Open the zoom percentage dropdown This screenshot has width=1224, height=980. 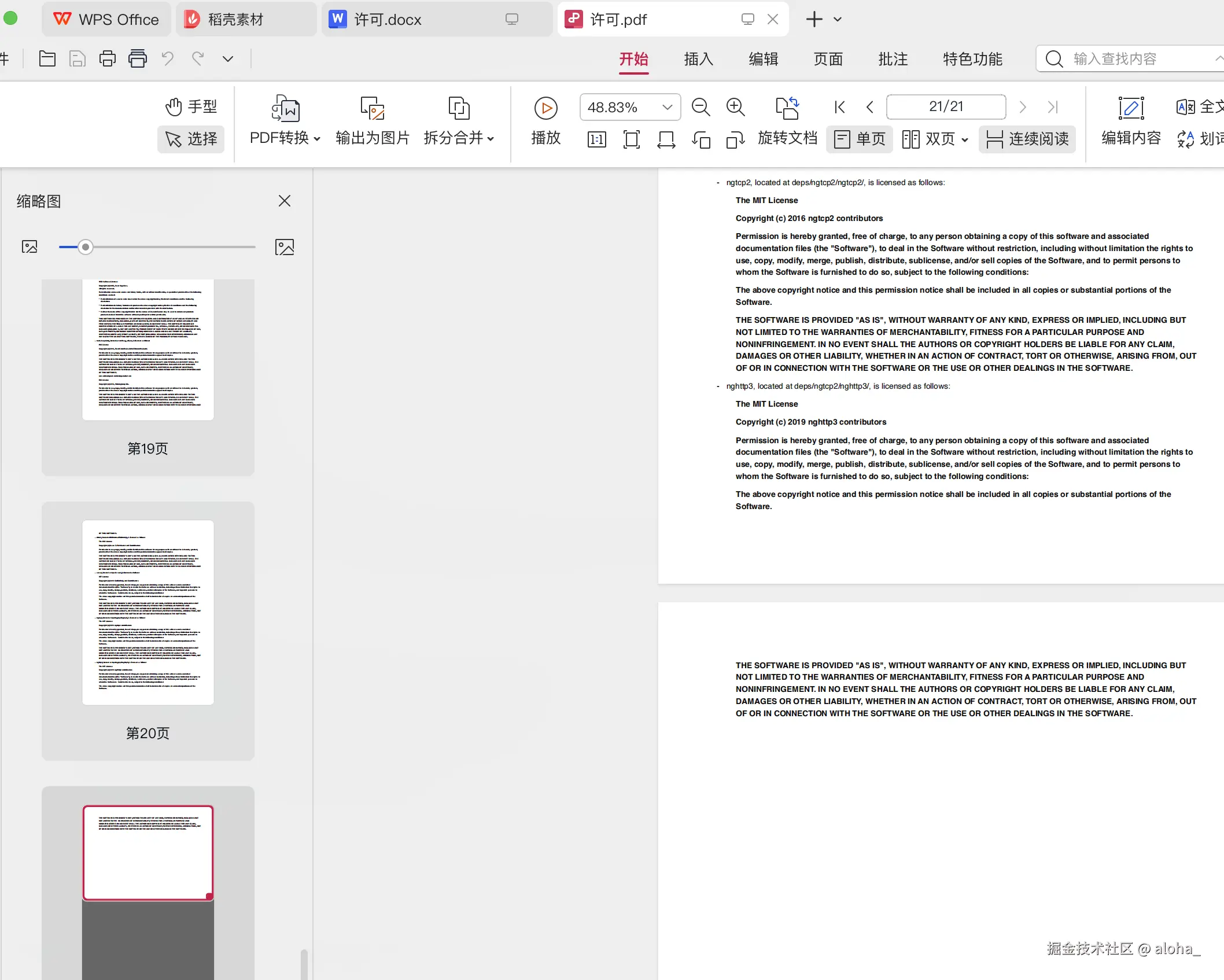pyautogui.click(x=667, y=107)
